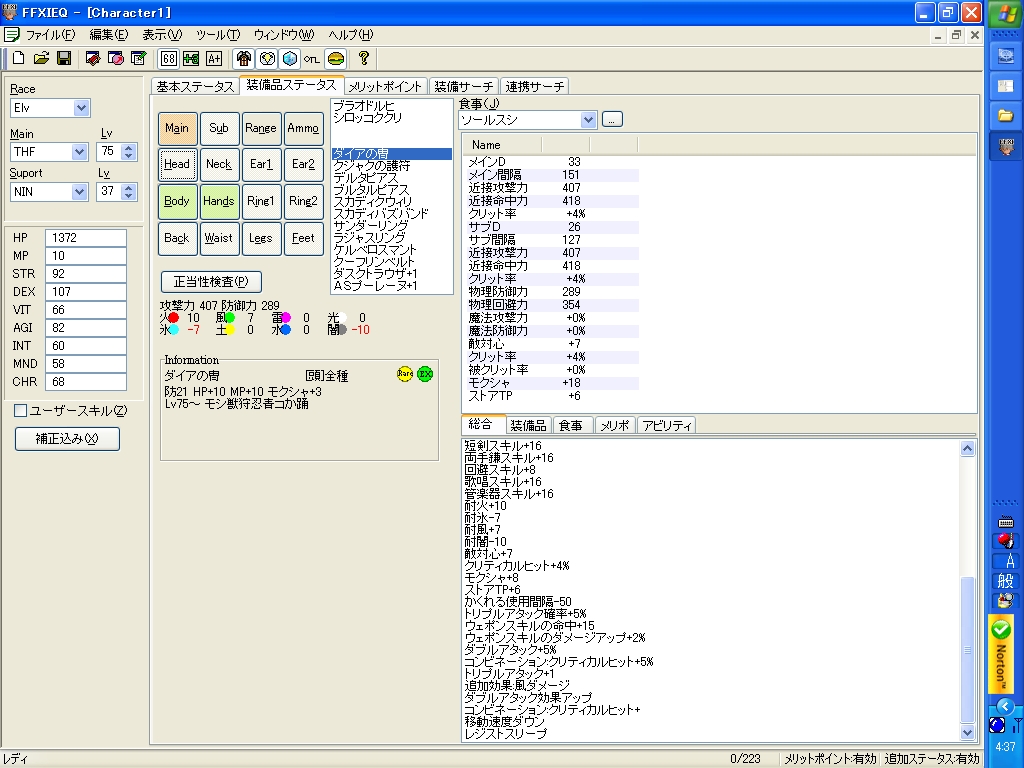Toggle the Ammo equipment slot button
The image size is (1024, 768).
point(303,129)
